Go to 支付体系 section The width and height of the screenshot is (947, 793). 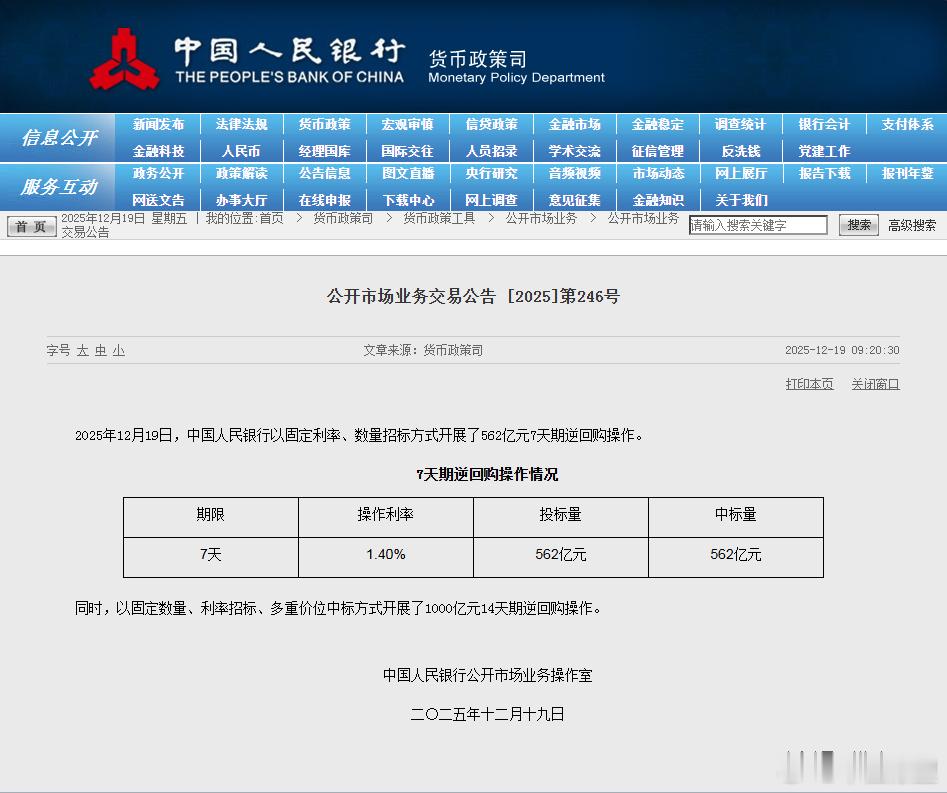(907, 124)
